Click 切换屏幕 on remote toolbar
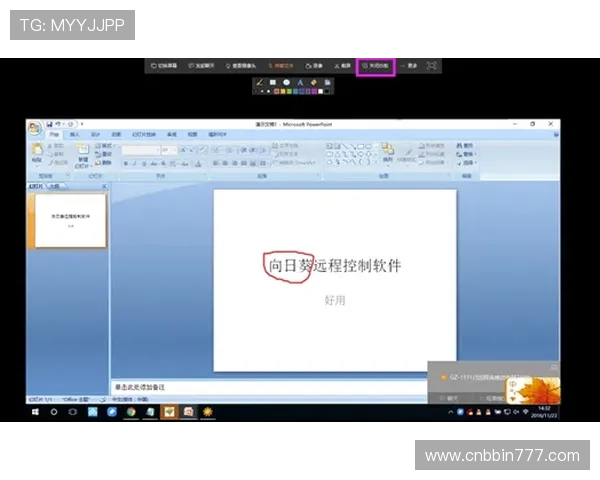The height and width of the screenshot is (480, 600). click(164, 66)
